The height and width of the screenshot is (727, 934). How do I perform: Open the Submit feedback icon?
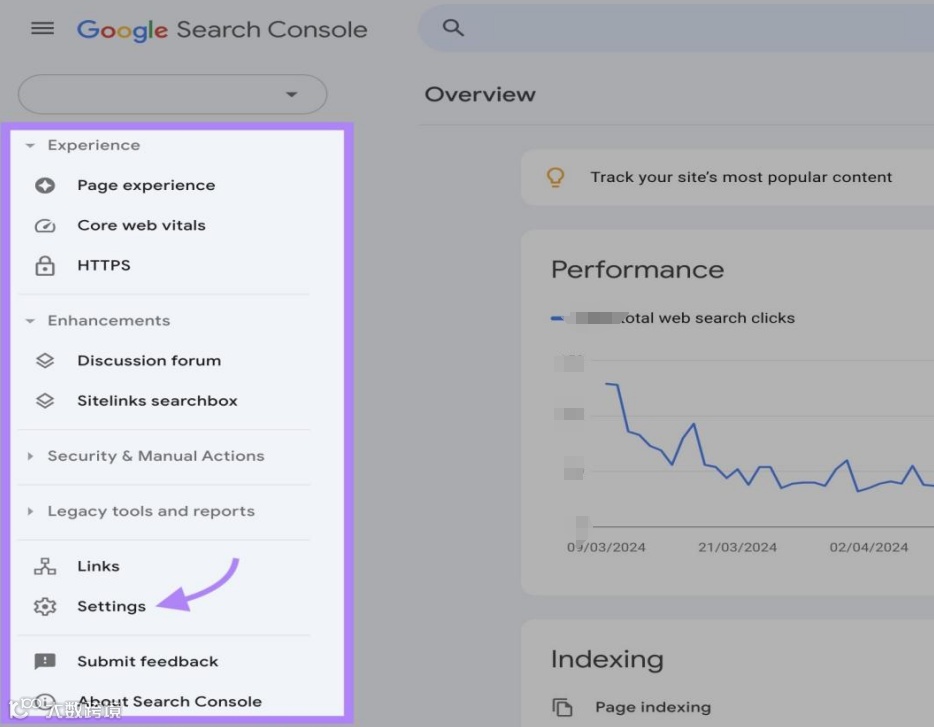click(x=45, y=661)
